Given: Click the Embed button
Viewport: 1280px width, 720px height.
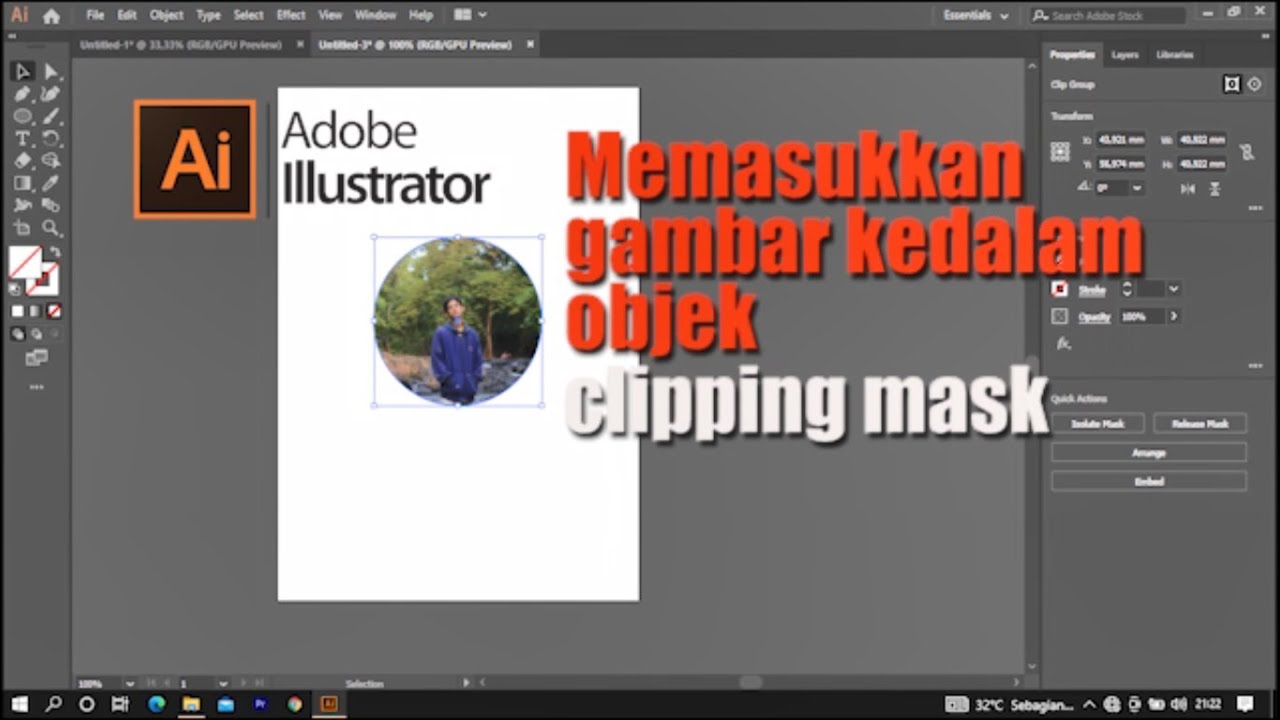Looking at the screenshot, I should tap(1149, 481).
